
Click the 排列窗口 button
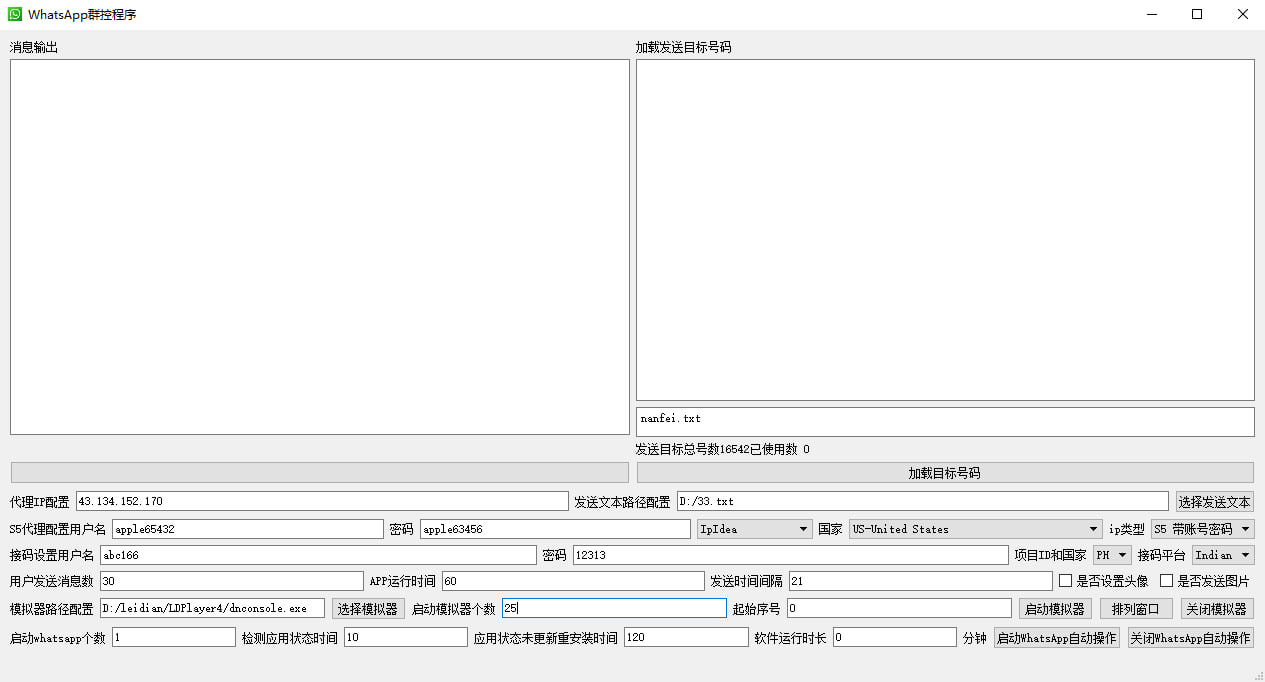click(1136, 608)
